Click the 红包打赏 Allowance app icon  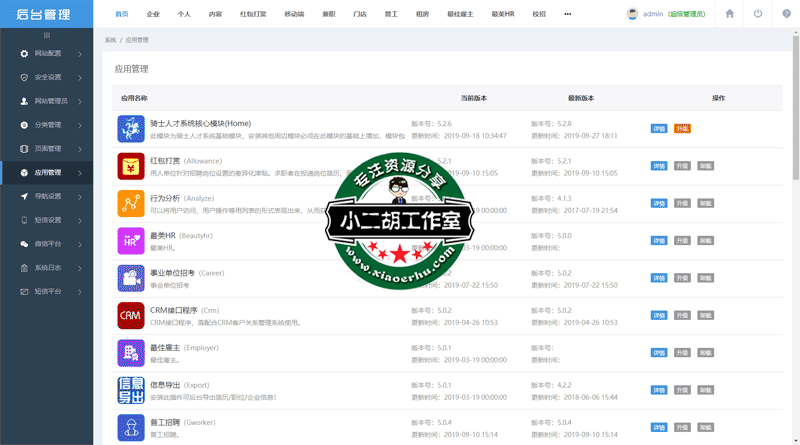130,165
